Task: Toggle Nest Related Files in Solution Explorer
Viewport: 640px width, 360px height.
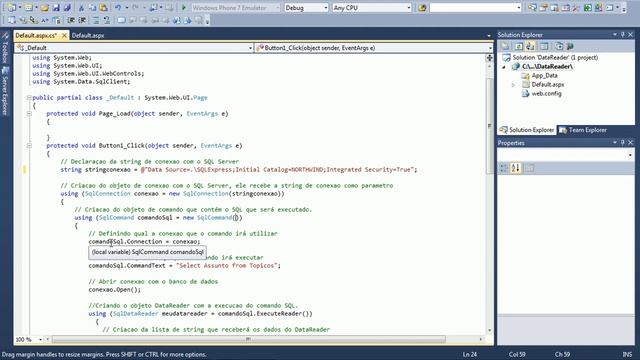Action: pos(530,46)
